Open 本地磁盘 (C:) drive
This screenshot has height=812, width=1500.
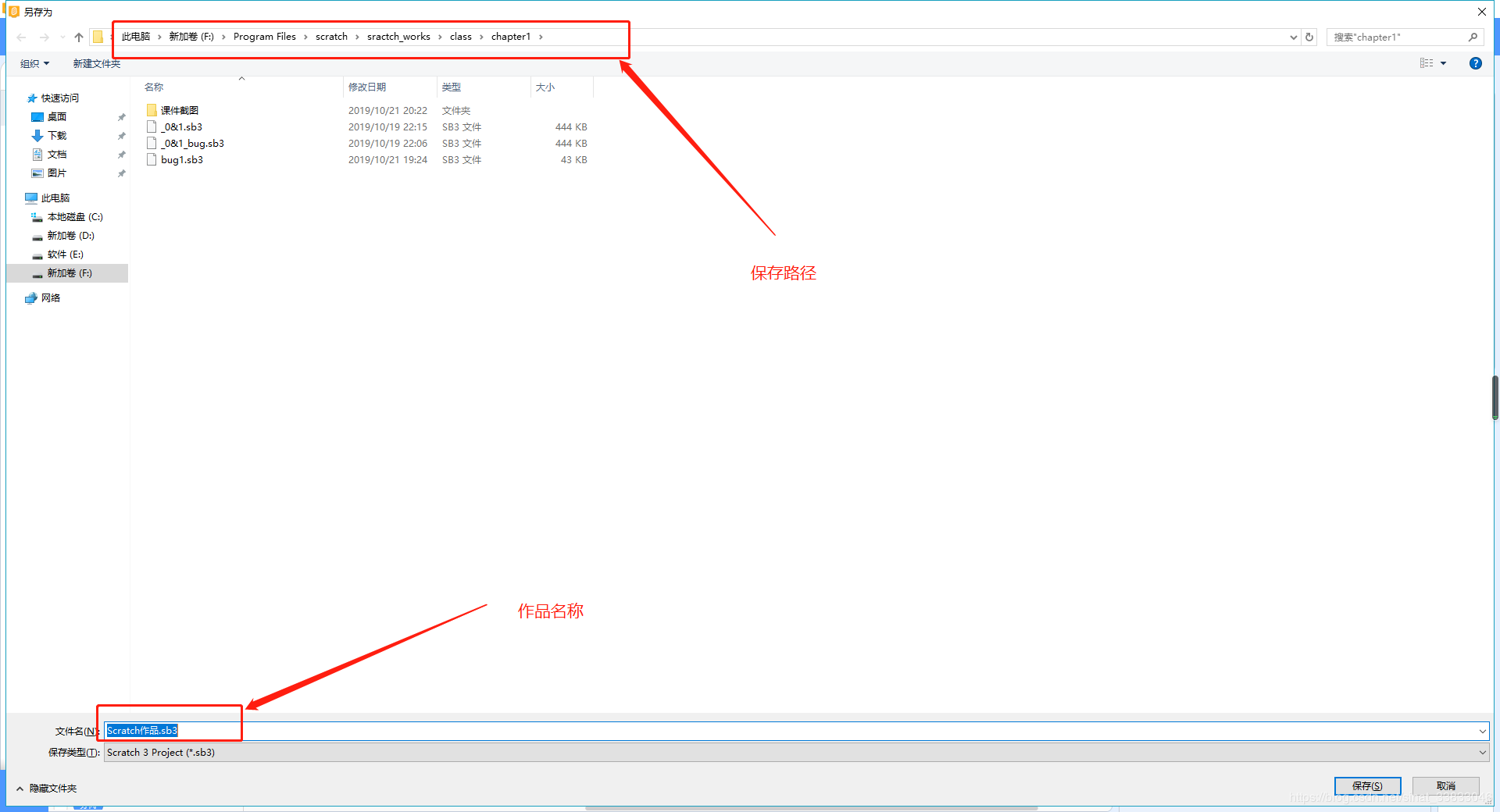(x=74, y=216)
